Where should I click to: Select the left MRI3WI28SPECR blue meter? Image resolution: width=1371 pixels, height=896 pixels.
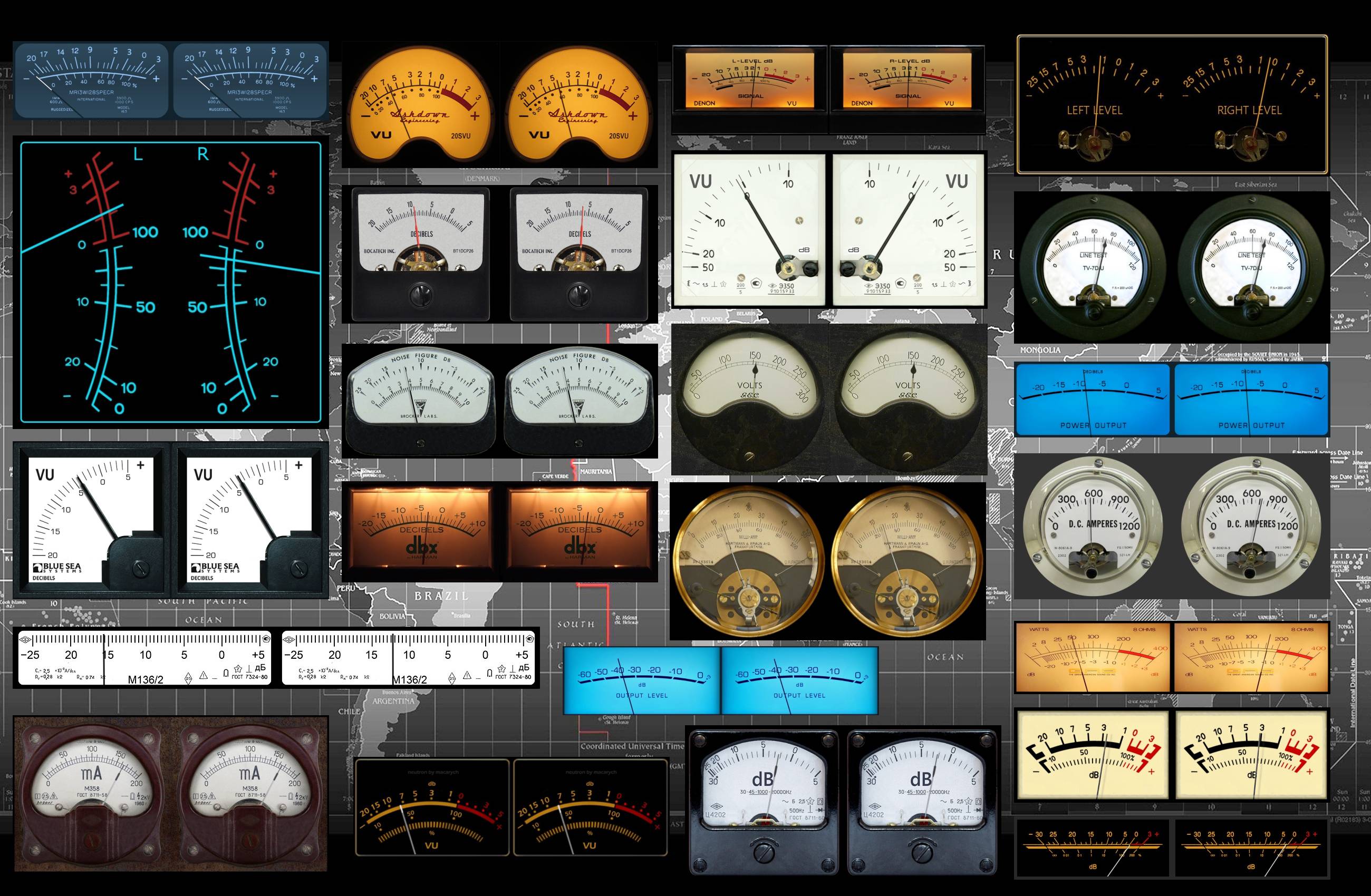[92, 80]
